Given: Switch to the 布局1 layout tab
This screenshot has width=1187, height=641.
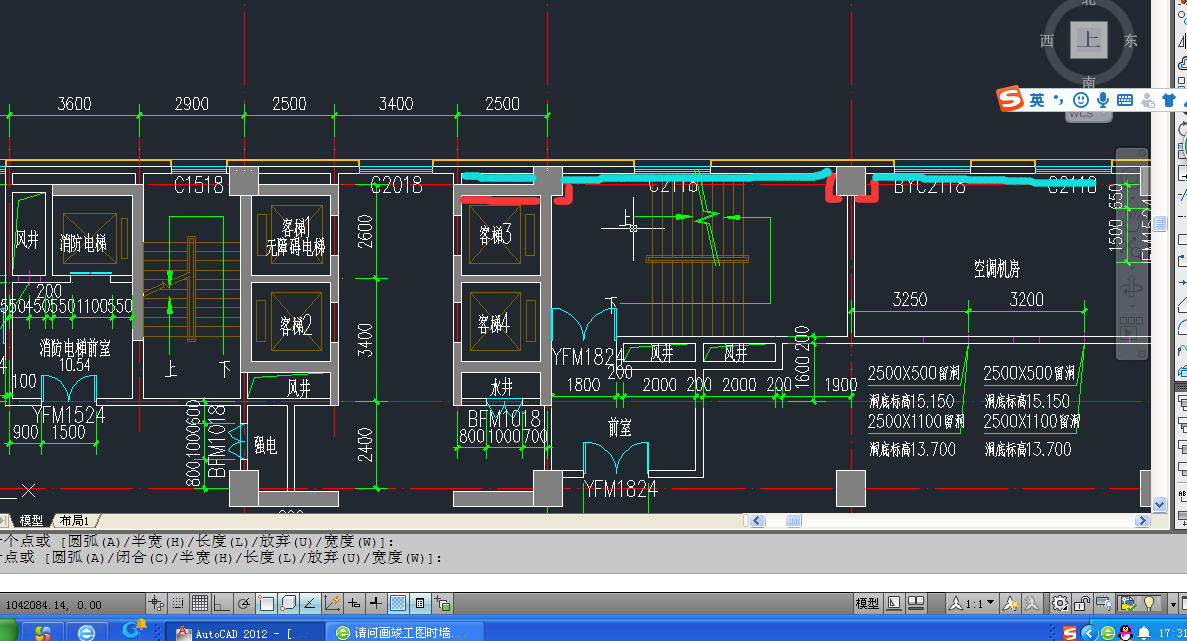Looking at the screenshot, I should click(74, 521).
